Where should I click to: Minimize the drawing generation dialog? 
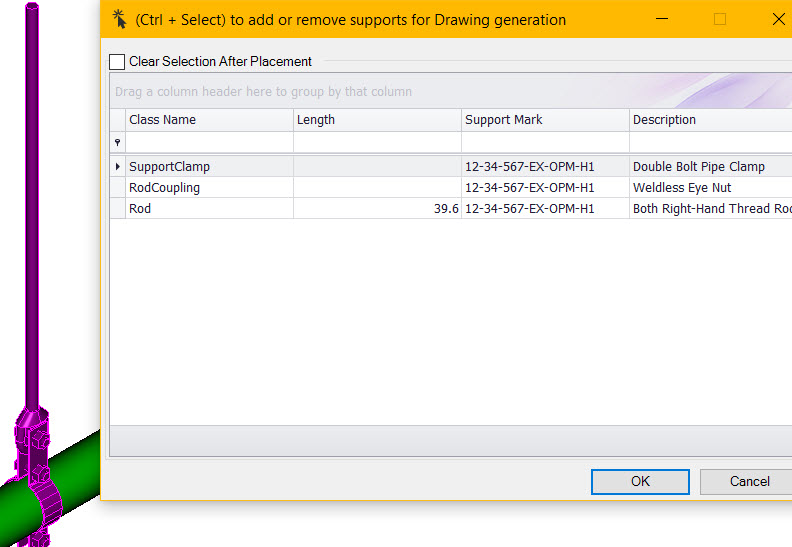coord(662,19)
